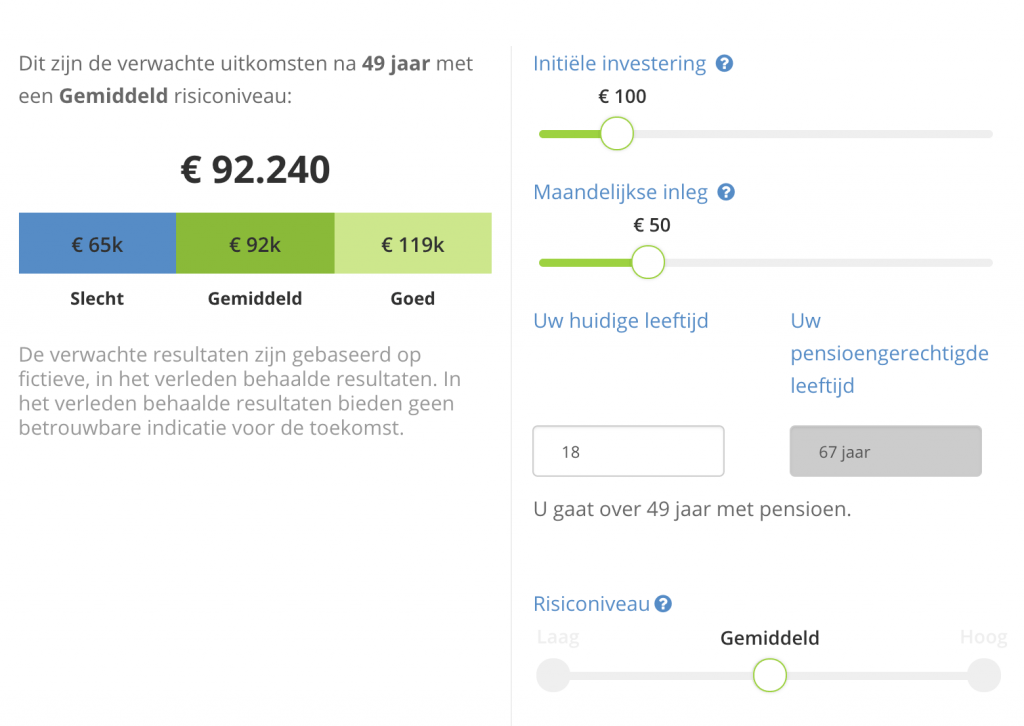Screen dimensions: 1024x726
Task: Click the € 92.240 total amount
Action: (255, 170)
